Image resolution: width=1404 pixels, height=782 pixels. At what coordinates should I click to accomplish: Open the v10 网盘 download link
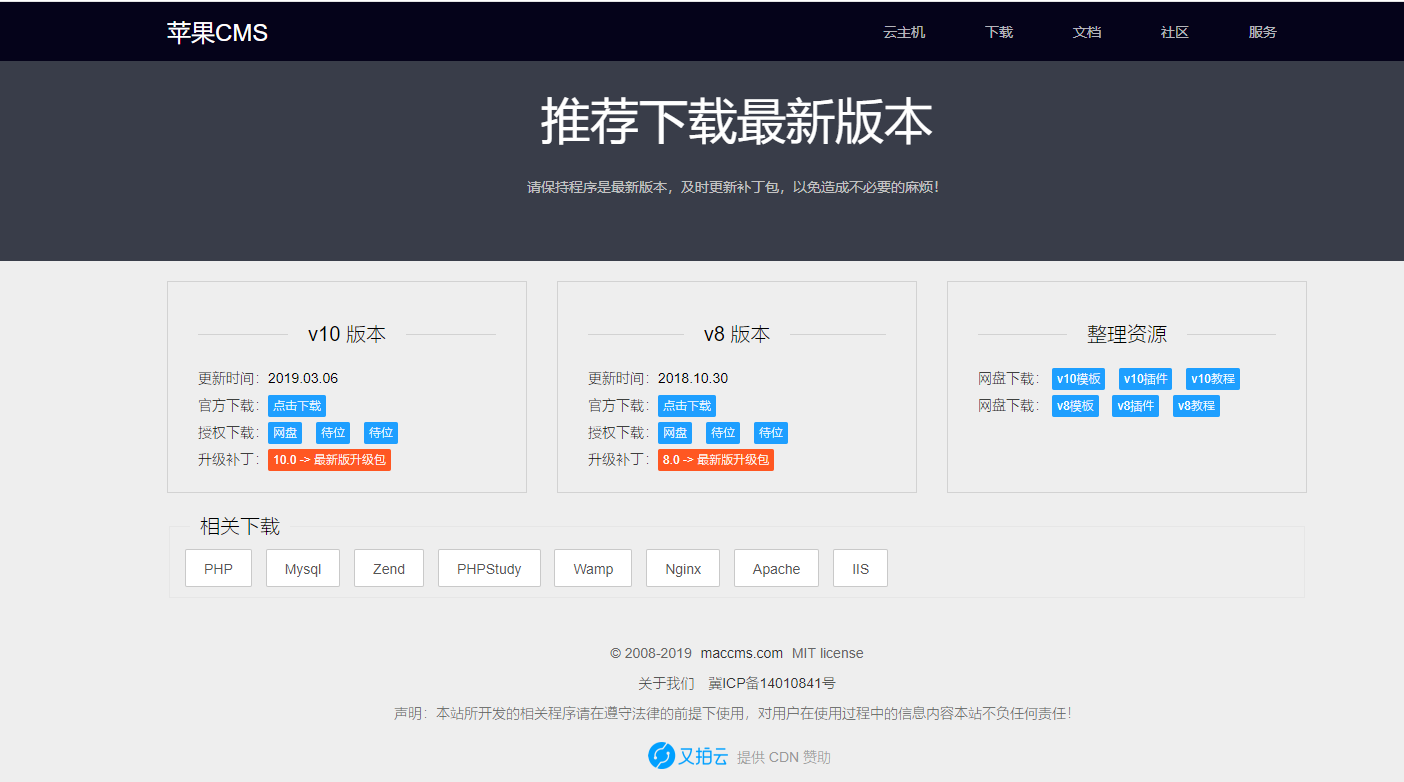pyautogui.click(x=284, y=432)
